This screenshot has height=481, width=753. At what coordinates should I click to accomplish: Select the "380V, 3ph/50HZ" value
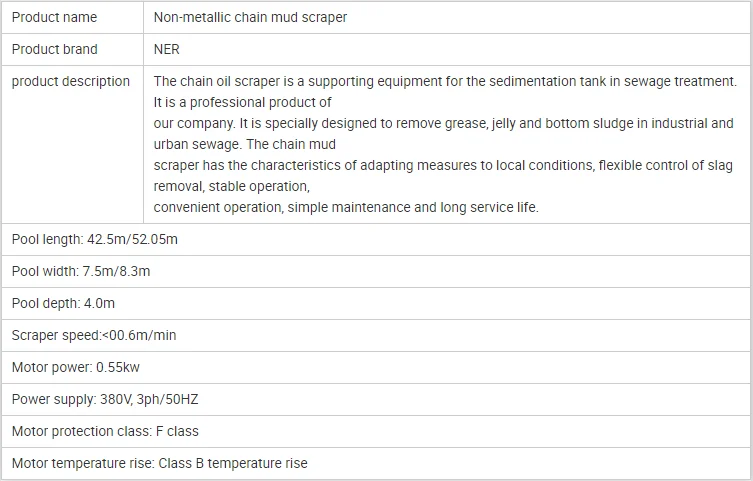coord(149,399)
